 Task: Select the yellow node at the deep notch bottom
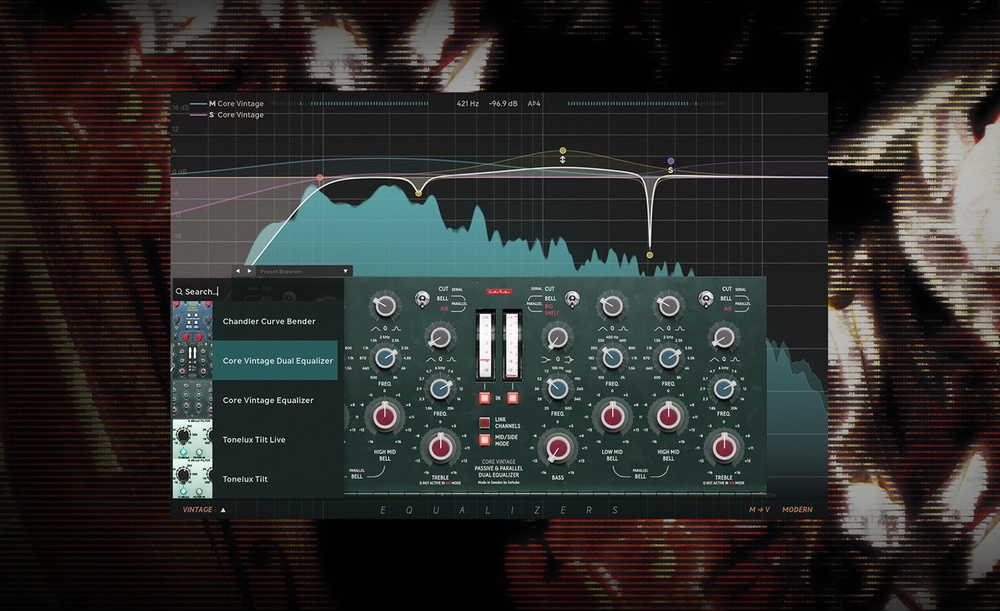tap(650, 255)
